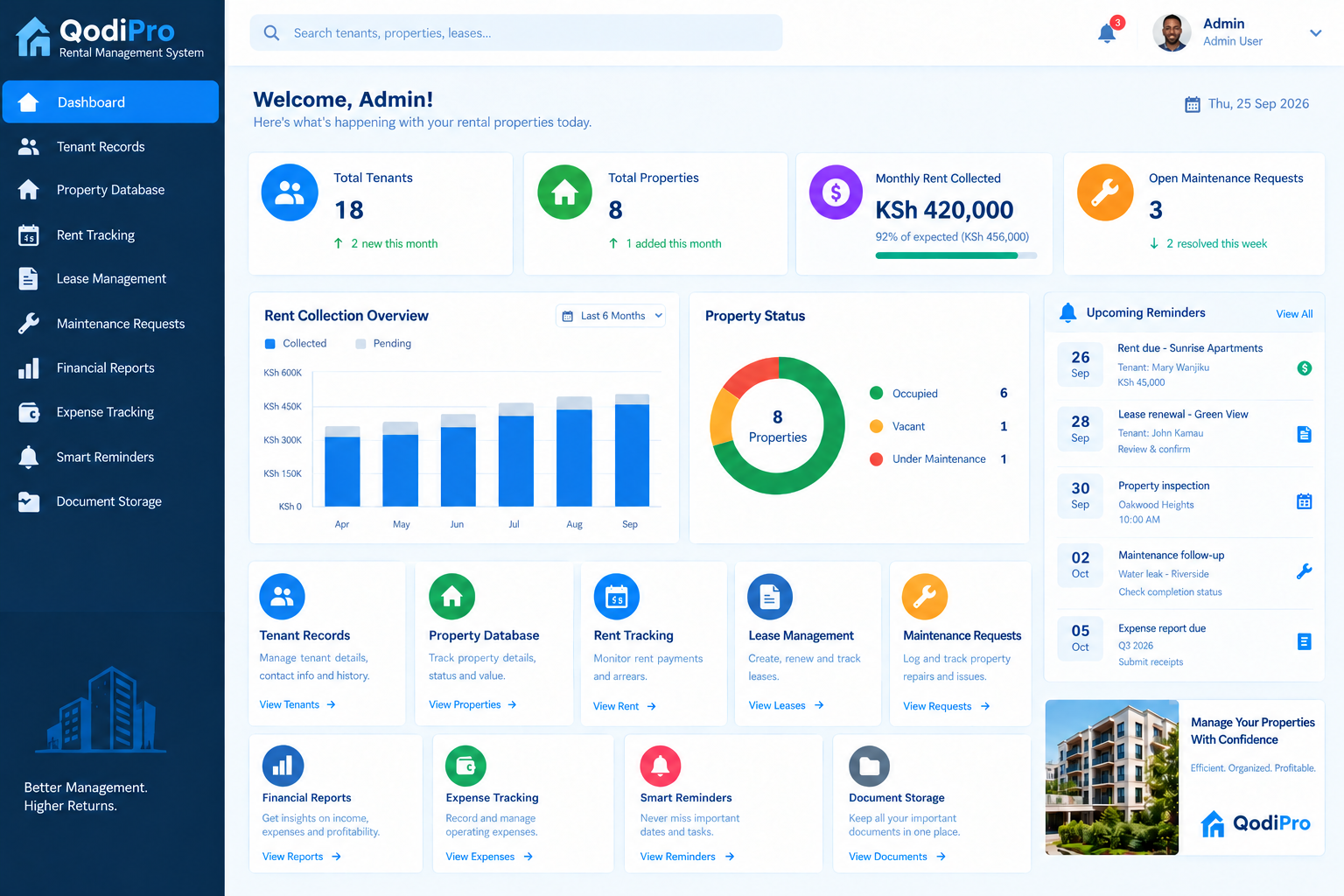The image size is (1344, 896).
Task: Click the Document Storage card folder icon
Action: [x=870, y=766]
